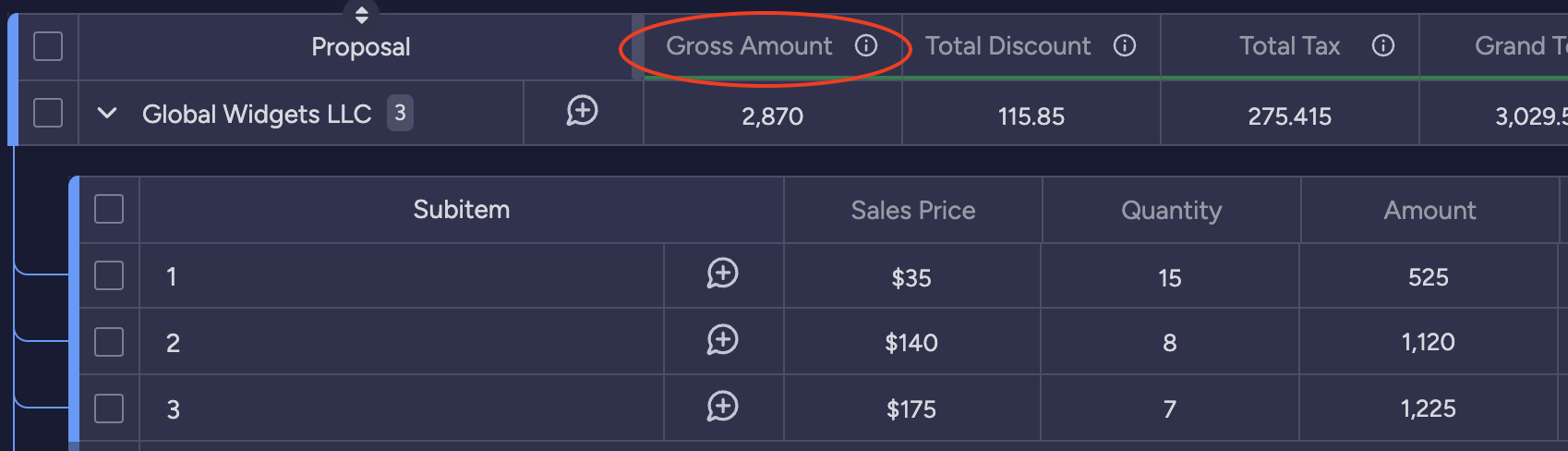Check the box for subitem 2
The image size is (1568, 451).
coord(109,342)
